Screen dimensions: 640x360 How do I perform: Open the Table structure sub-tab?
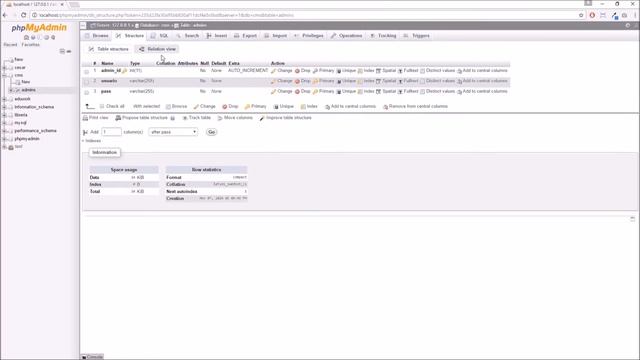pyautogui.click(x=109, y=49)
